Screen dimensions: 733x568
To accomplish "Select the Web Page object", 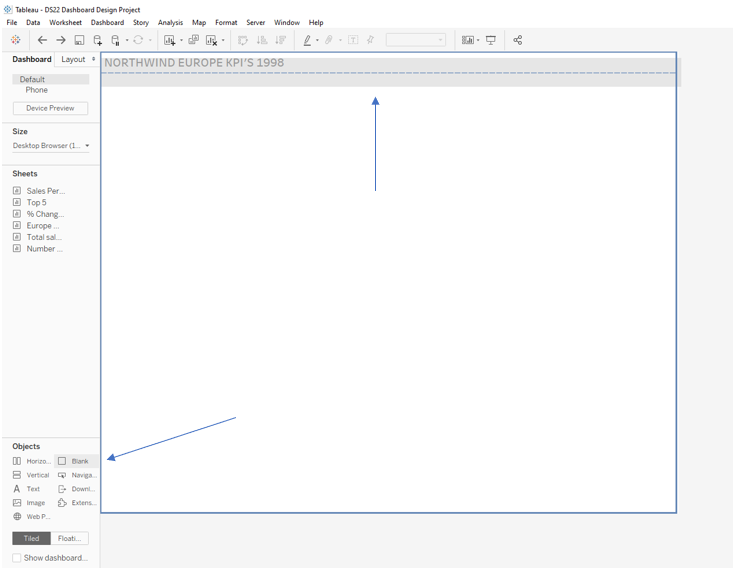I will tap(31, 517).
